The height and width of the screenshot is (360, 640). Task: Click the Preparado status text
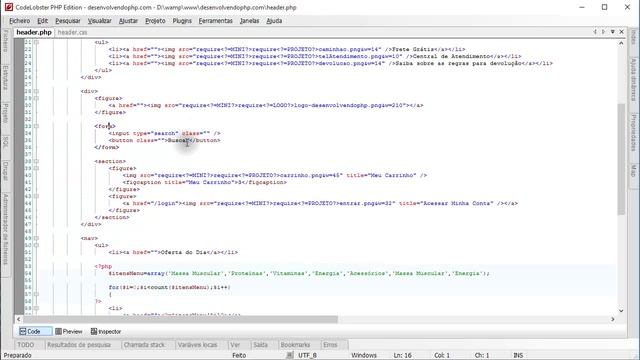click(x=18, y=356)
